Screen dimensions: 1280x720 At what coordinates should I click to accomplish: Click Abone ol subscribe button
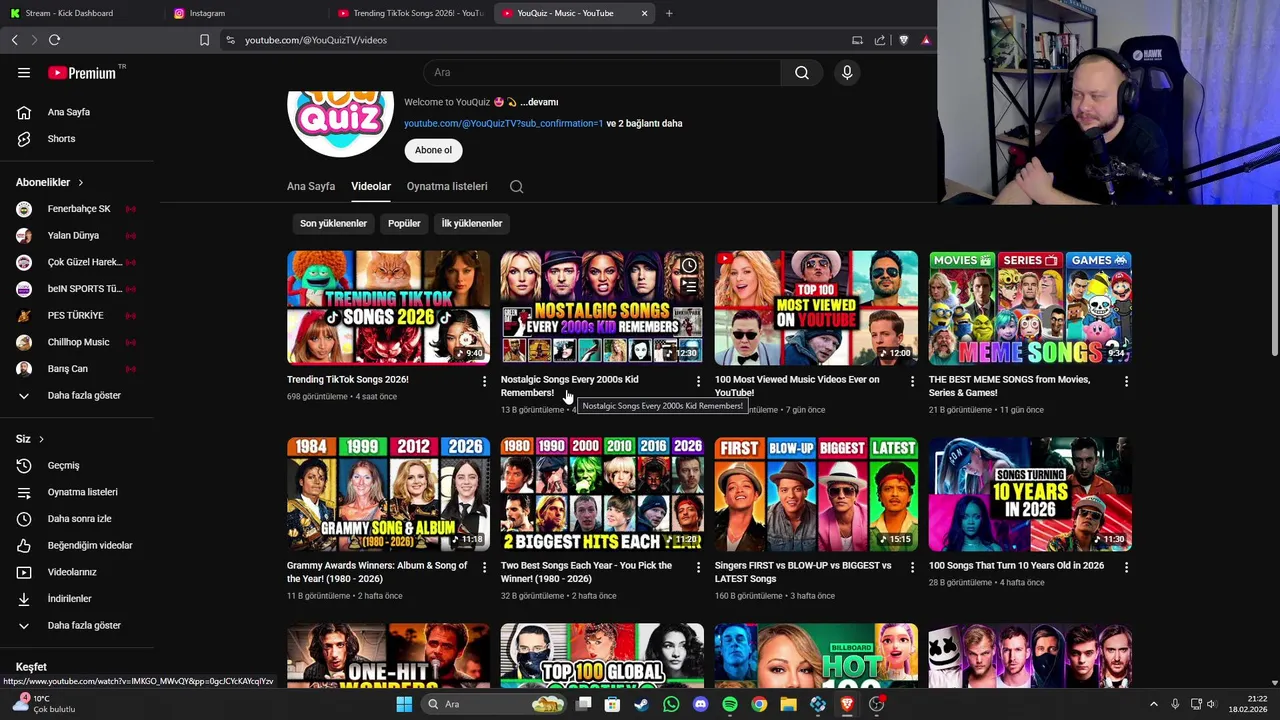pyautogui.click(x=433, y=150)
